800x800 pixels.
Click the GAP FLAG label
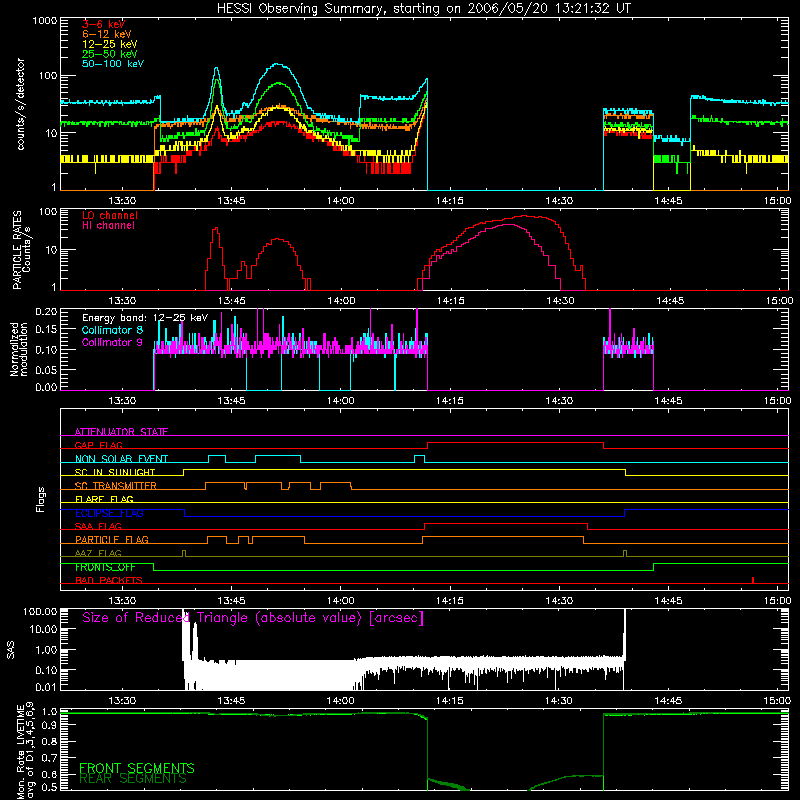pyautogui.click(x=98, y=445)
